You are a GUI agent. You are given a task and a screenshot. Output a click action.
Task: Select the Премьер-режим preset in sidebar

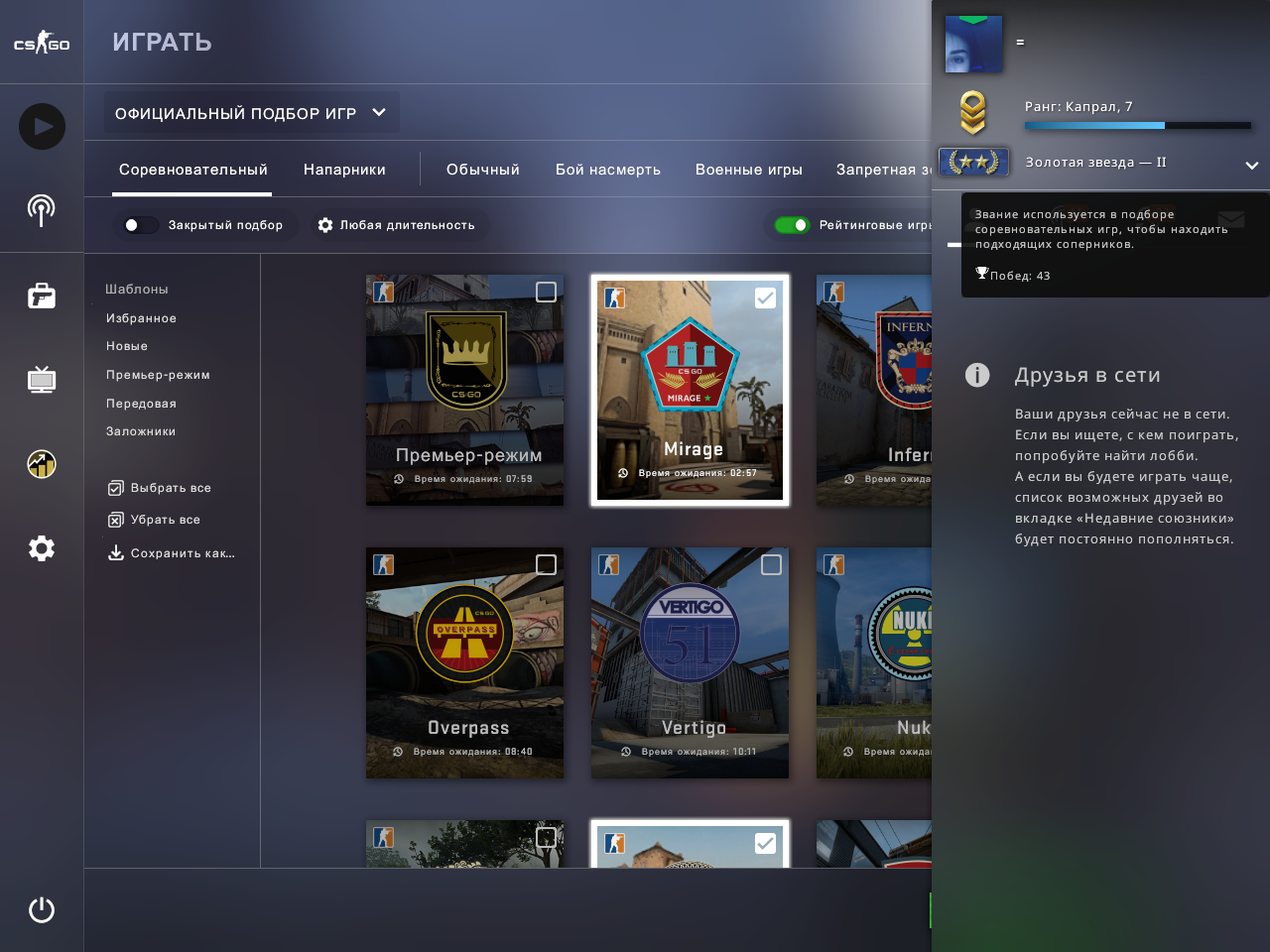[x=158, y=375]
